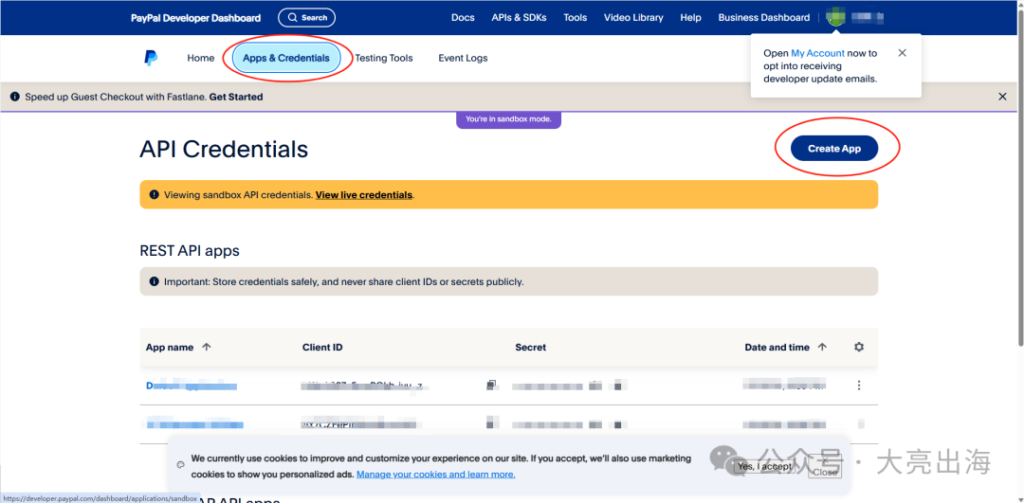This screenshot has width=1024, height=503.
Task: Sort by App name arrow
Action: click(206, 347)
